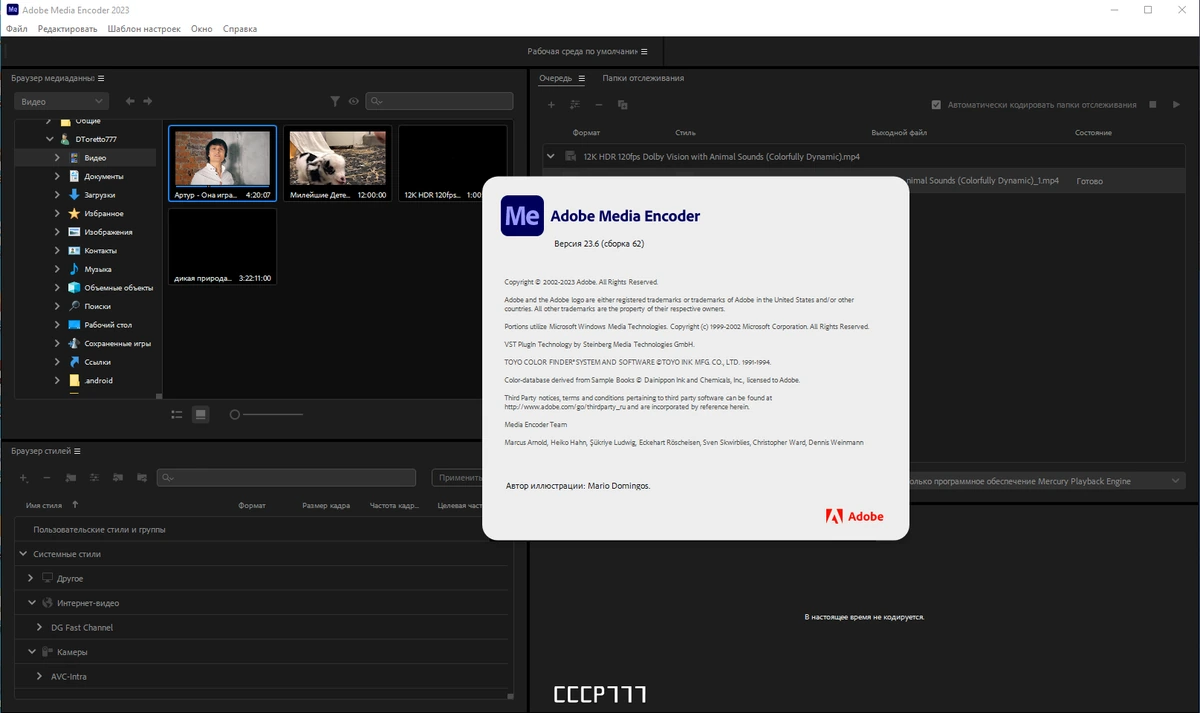
Task: Go back in the Media Browser
Action: coord(130,101)
